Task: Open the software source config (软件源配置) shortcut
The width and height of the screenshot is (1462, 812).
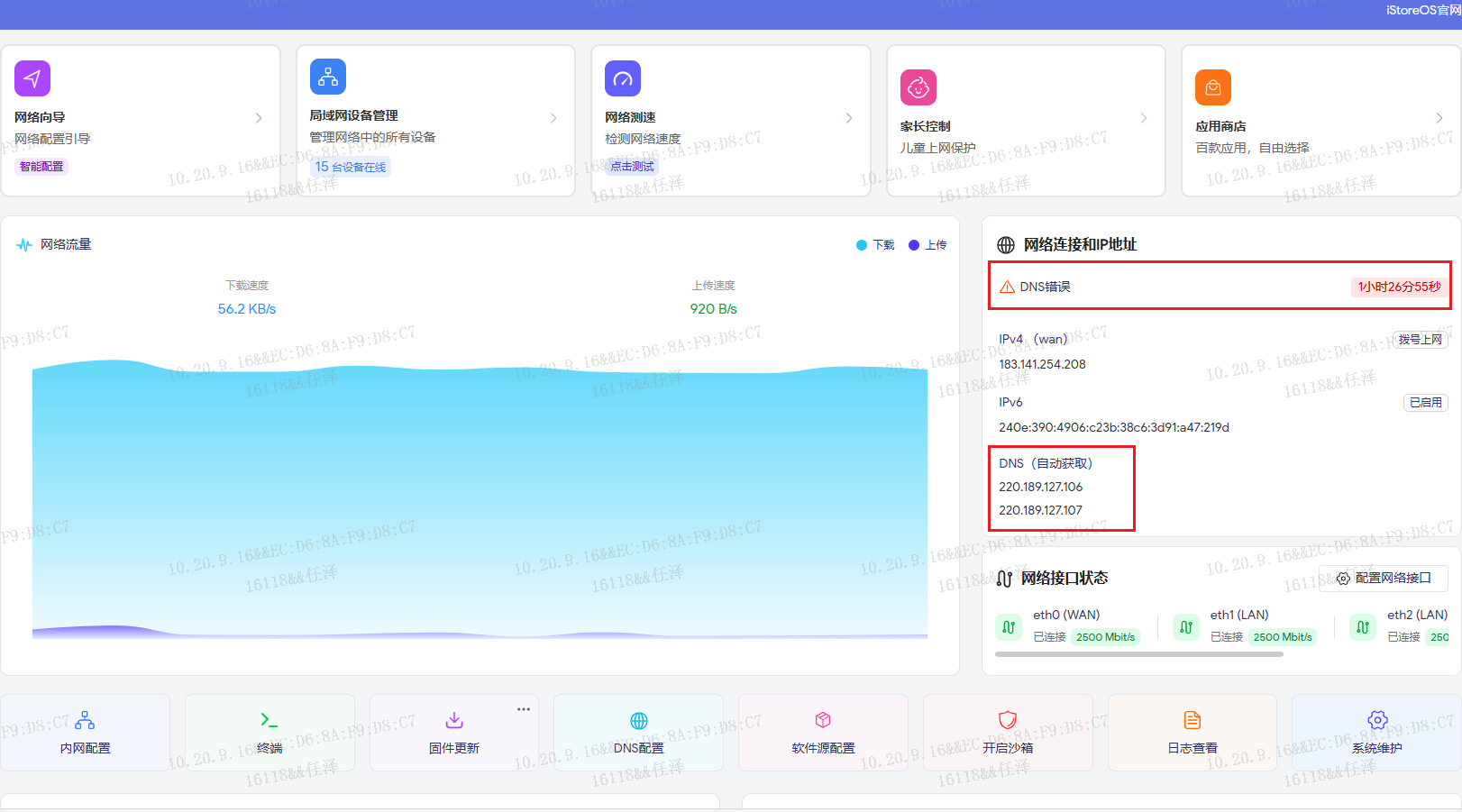Action: click(x=823, y=732)
